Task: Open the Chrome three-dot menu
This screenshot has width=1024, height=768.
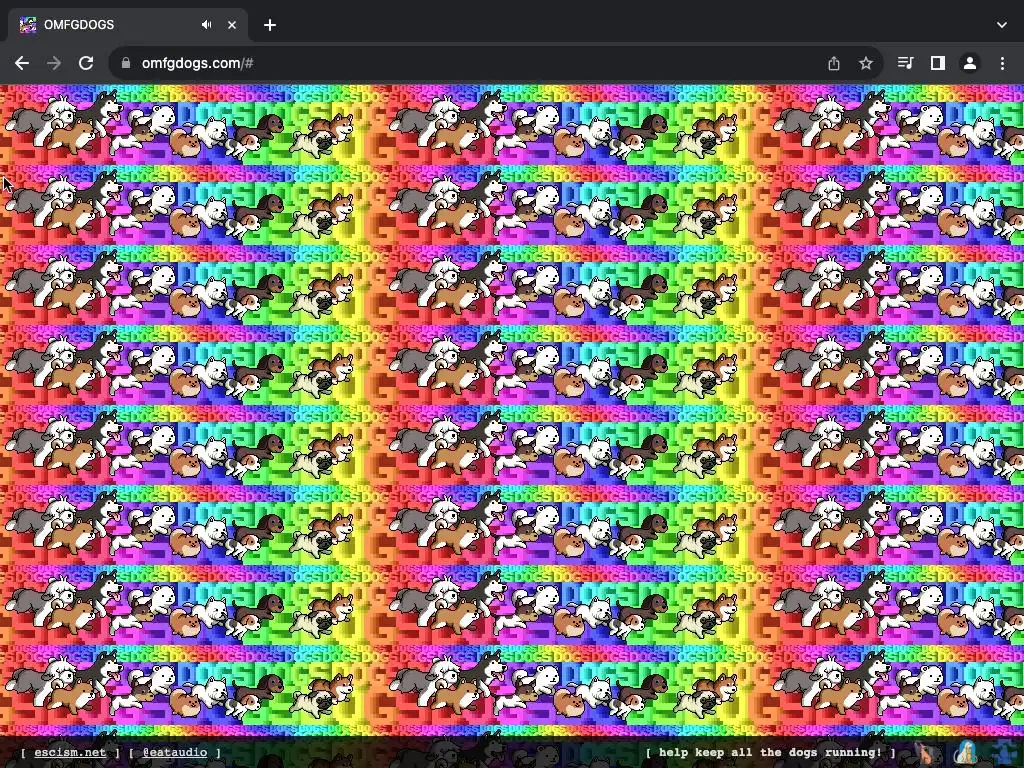Action: (1002, 63)
